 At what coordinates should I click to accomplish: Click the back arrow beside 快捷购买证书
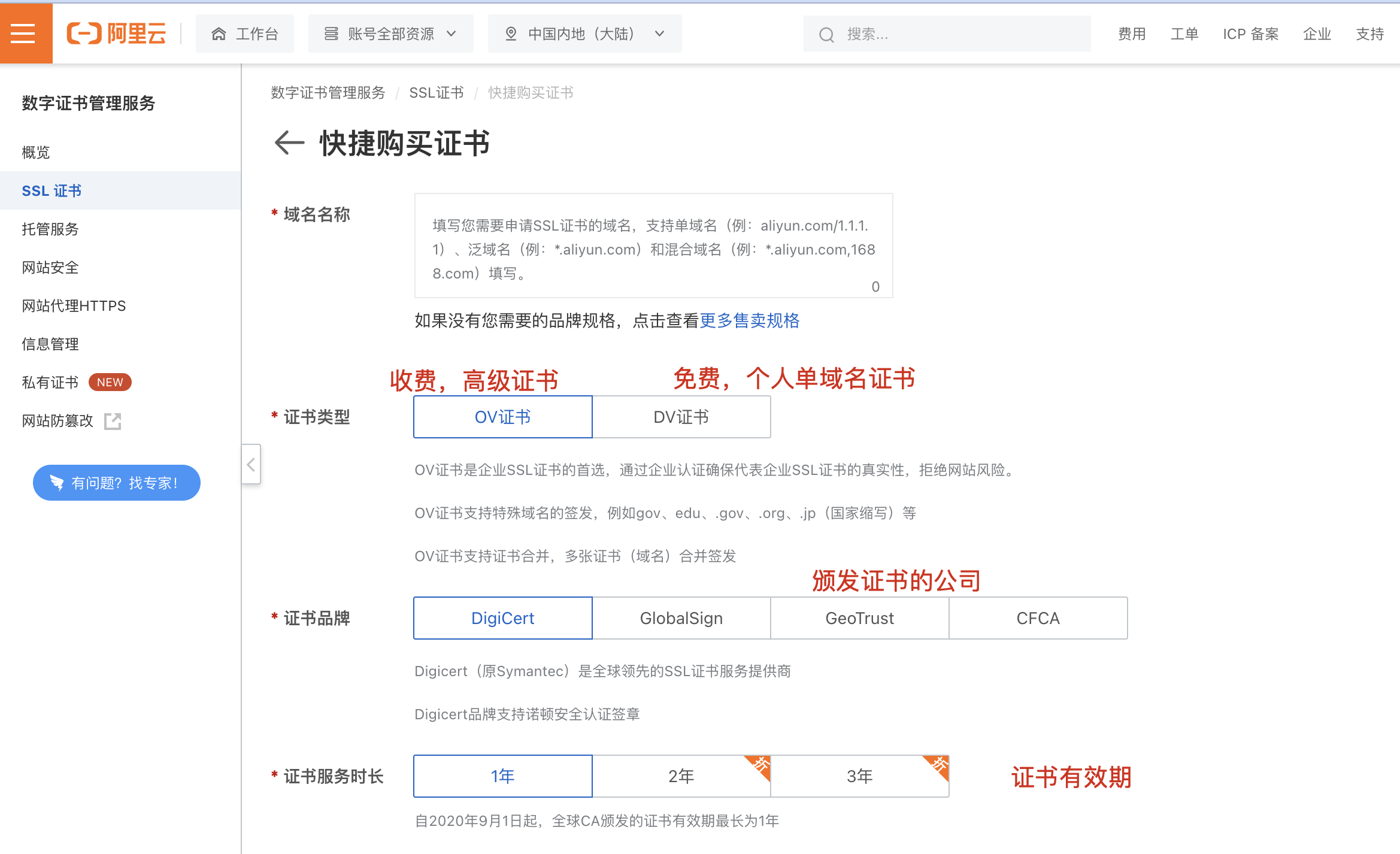289,143
